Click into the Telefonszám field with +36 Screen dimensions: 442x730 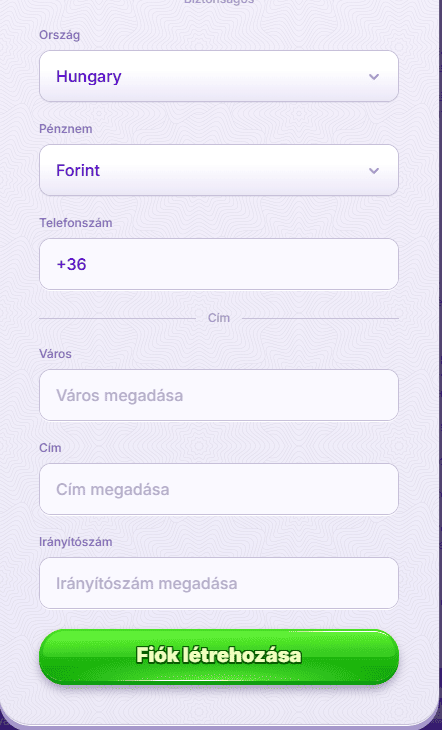pos(219,264)
